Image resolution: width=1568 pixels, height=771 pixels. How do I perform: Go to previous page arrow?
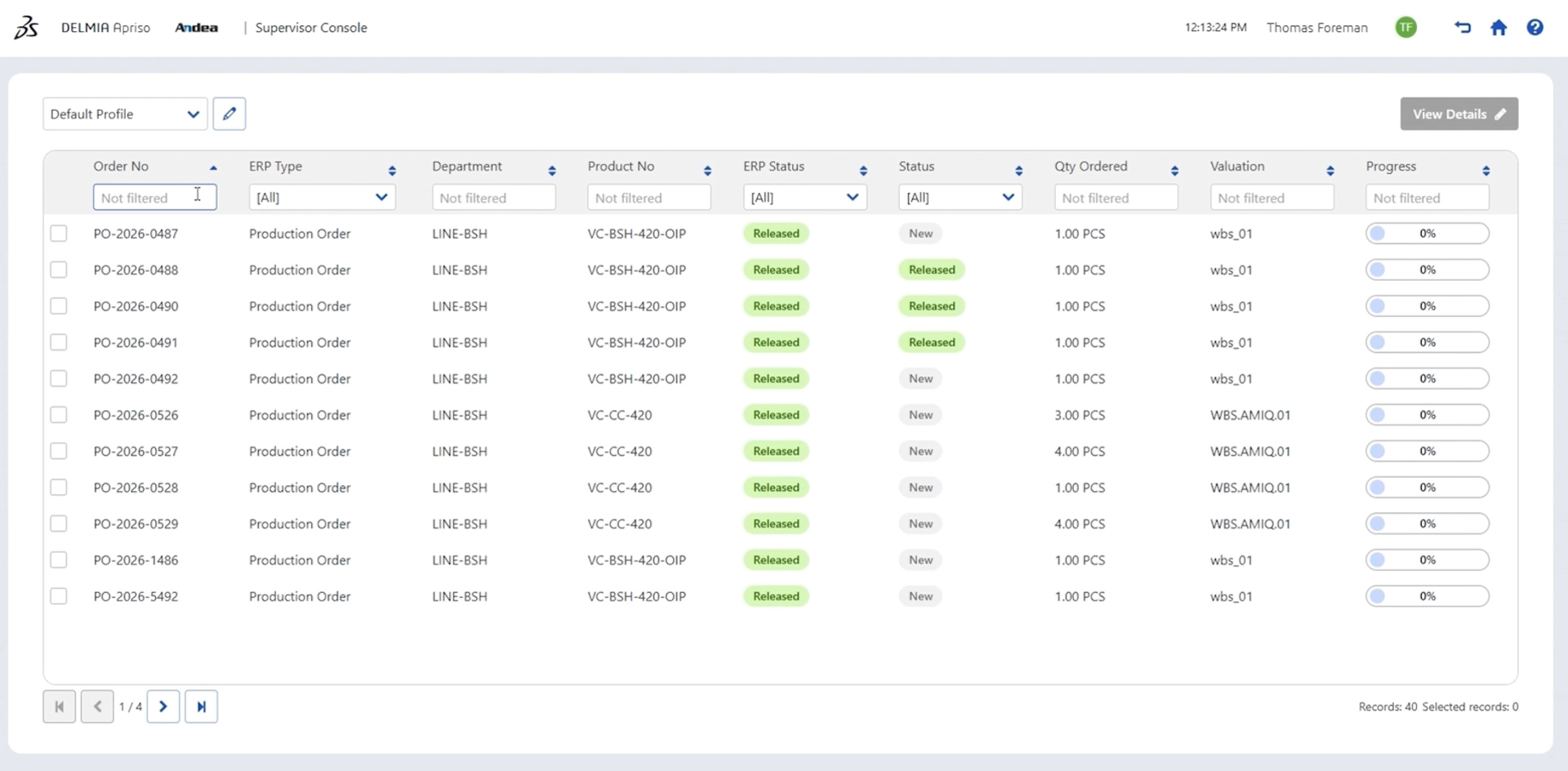[97, 706]
